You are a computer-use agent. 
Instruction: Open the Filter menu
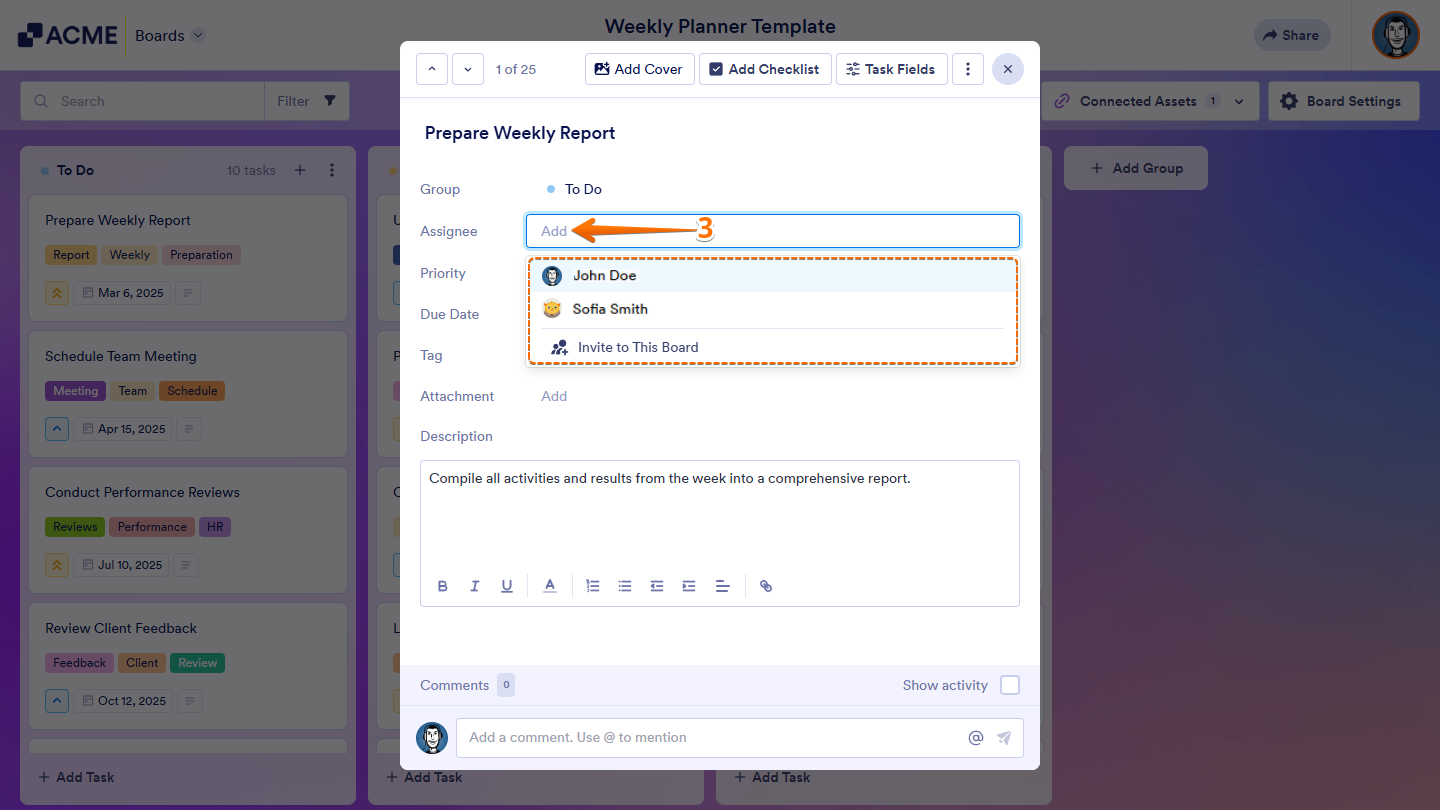click(306, 100)
